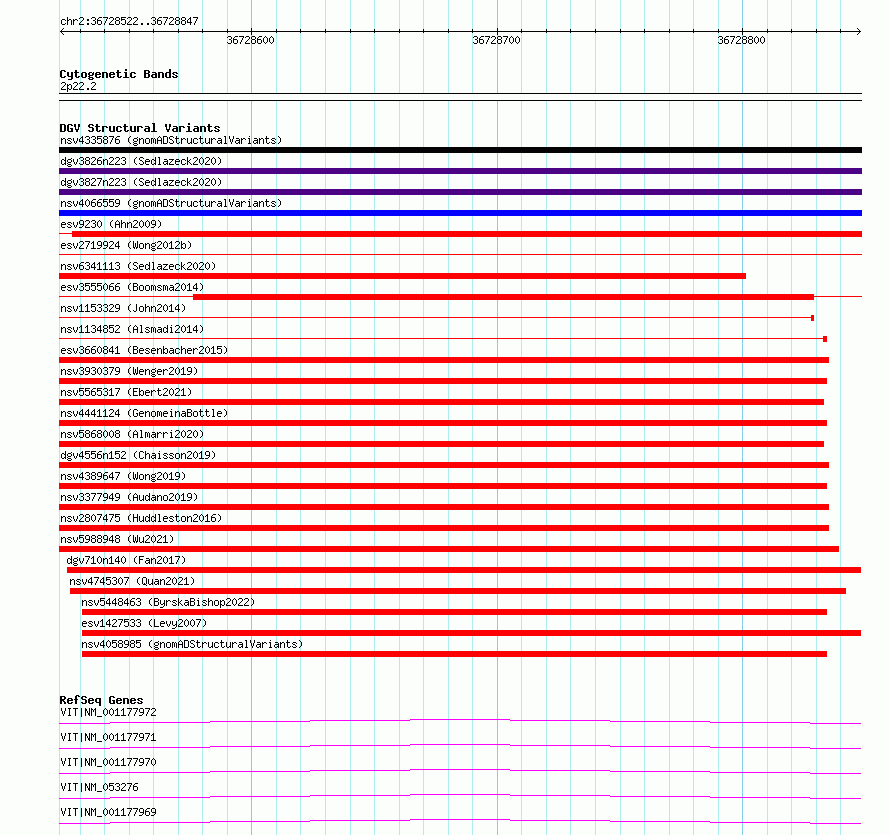Click the nsv4058985 gnomADStructuralVariants label

(x=192, y=644)
